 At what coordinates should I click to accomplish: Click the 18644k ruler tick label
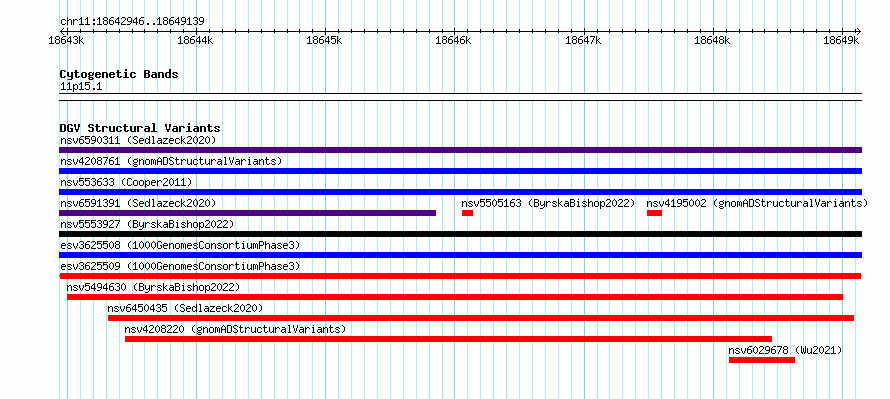click(196, 40)
